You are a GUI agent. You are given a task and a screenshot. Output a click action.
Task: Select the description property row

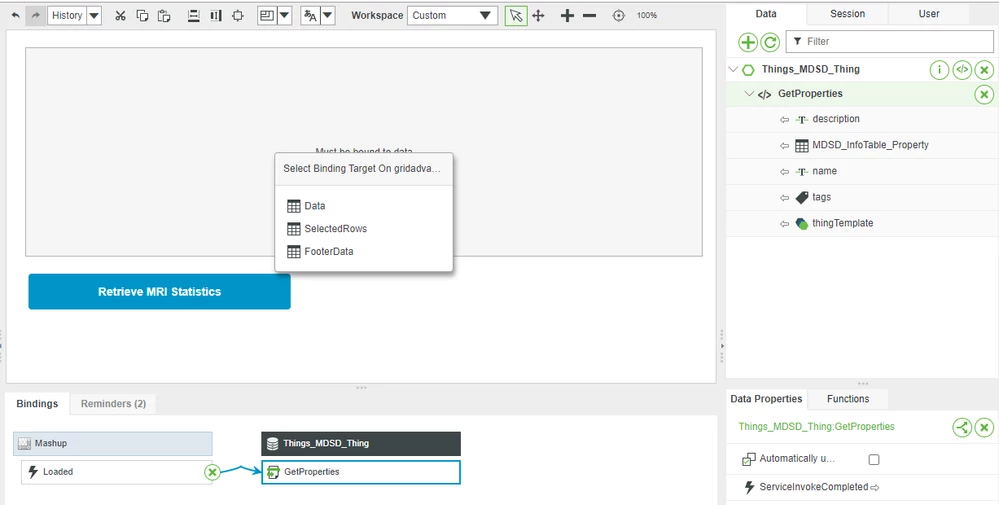862,119
